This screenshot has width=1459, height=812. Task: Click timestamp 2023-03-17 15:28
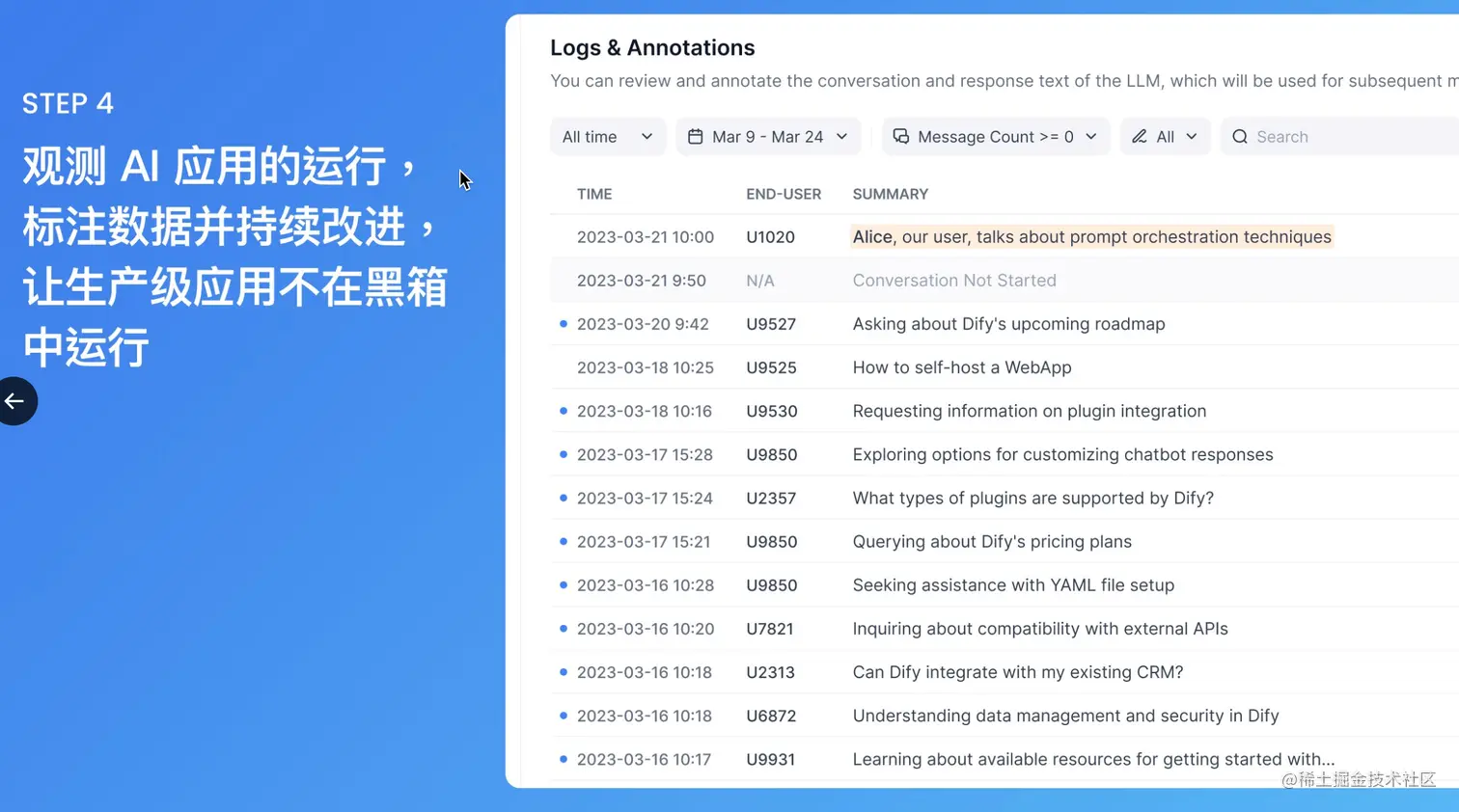(x=645, y=454)
